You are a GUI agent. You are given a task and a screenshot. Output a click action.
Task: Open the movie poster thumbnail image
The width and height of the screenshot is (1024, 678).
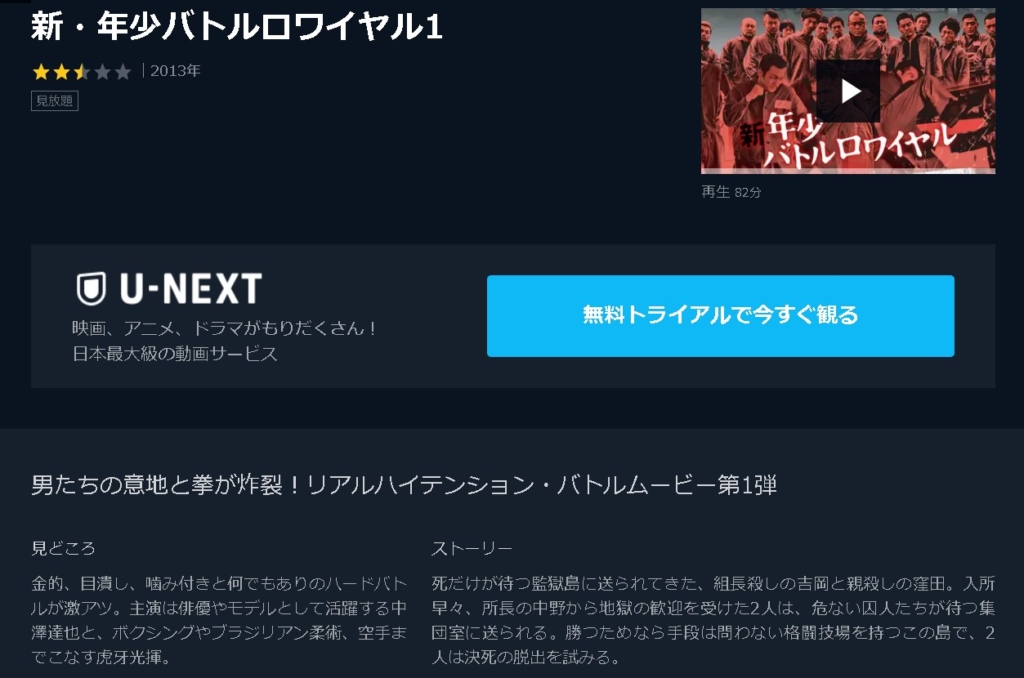point(848,91)
